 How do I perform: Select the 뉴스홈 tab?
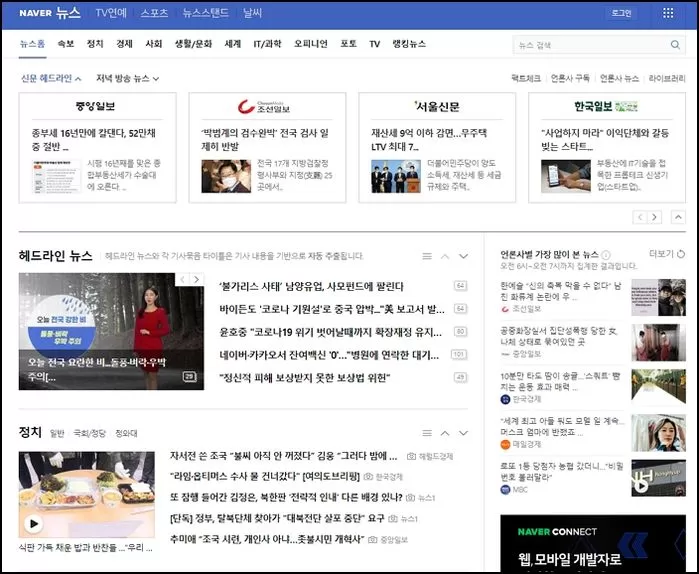32,44
